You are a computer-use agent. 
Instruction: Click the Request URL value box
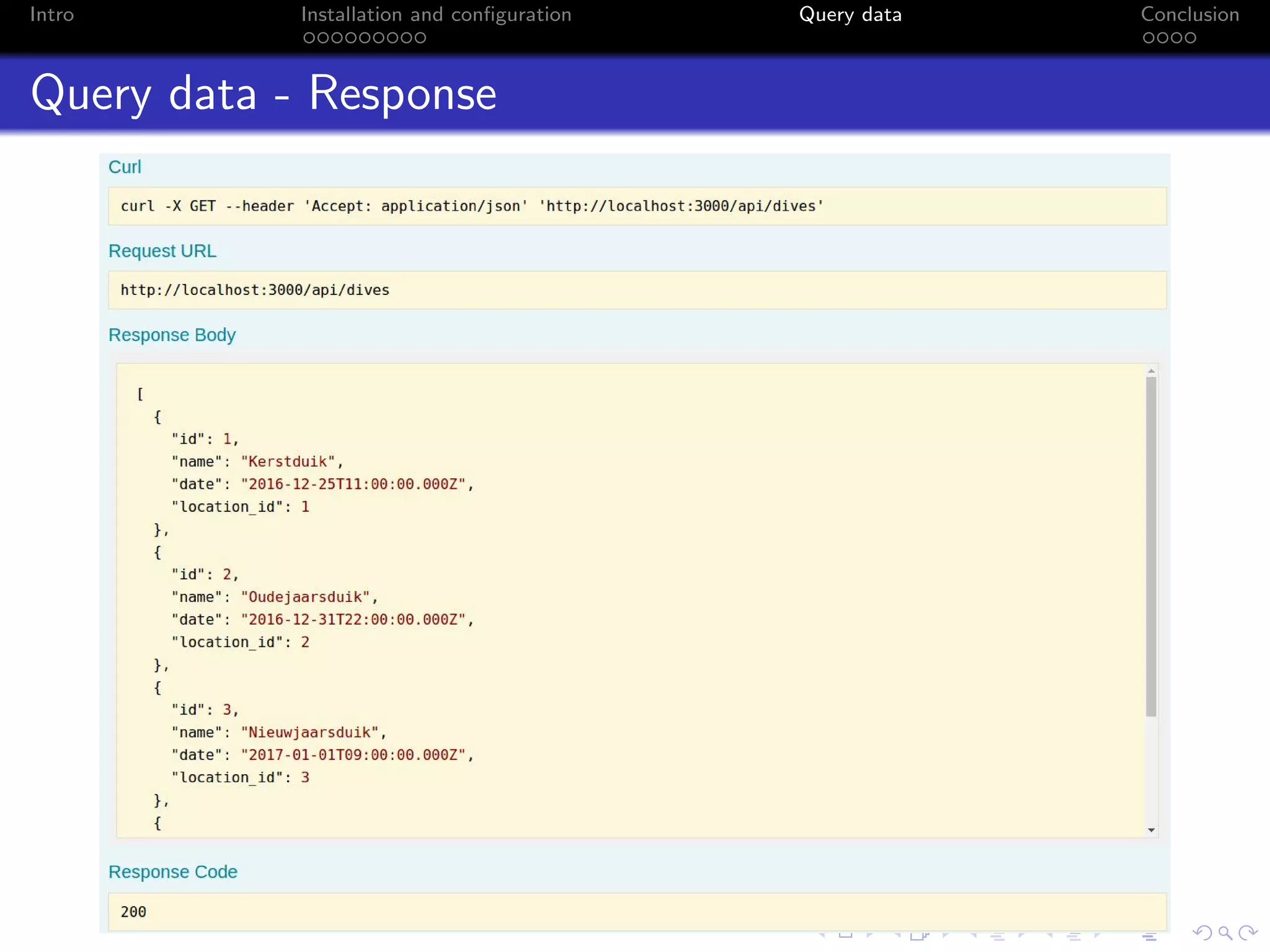(x=637, y=290)
